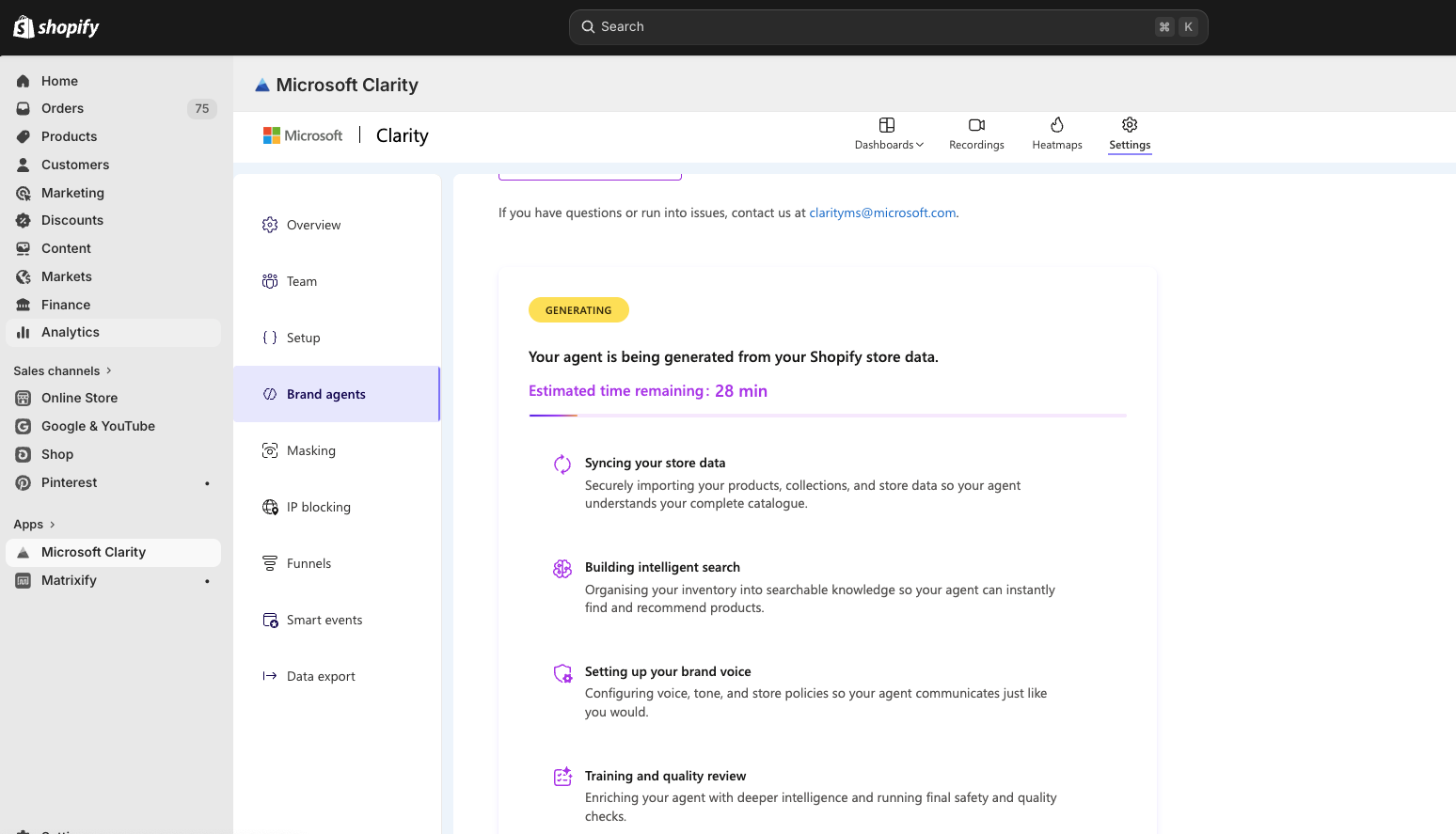The width and height of the screenshot is (1456, 834).
Task: Go to Orders in the sidebar
Action: tap(113, 109)
